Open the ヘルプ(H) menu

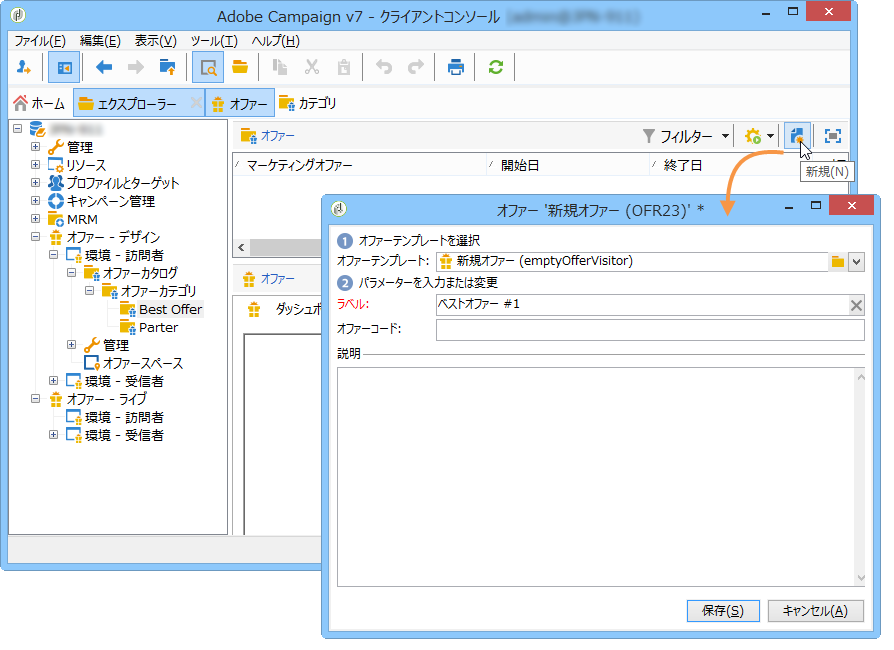tap(275, 41)
